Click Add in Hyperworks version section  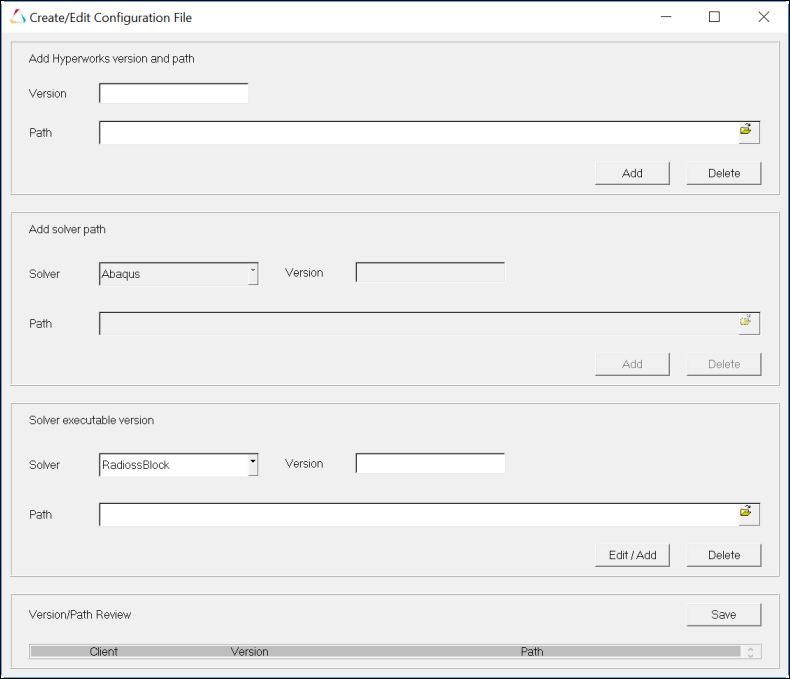[632, 173]
